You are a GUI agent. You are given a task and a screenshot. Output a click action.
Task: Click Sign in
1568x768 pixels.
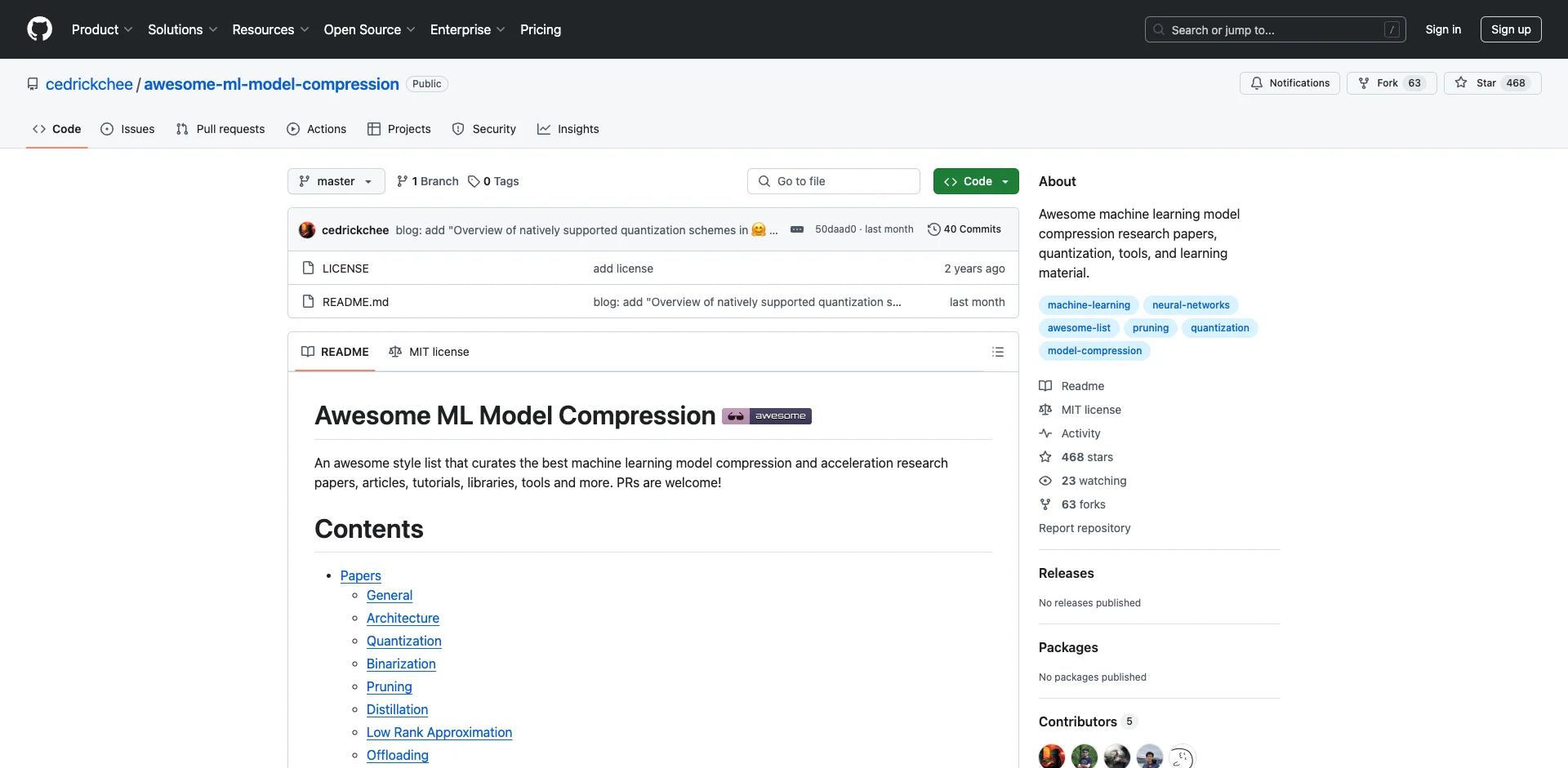coord(1443,29)
